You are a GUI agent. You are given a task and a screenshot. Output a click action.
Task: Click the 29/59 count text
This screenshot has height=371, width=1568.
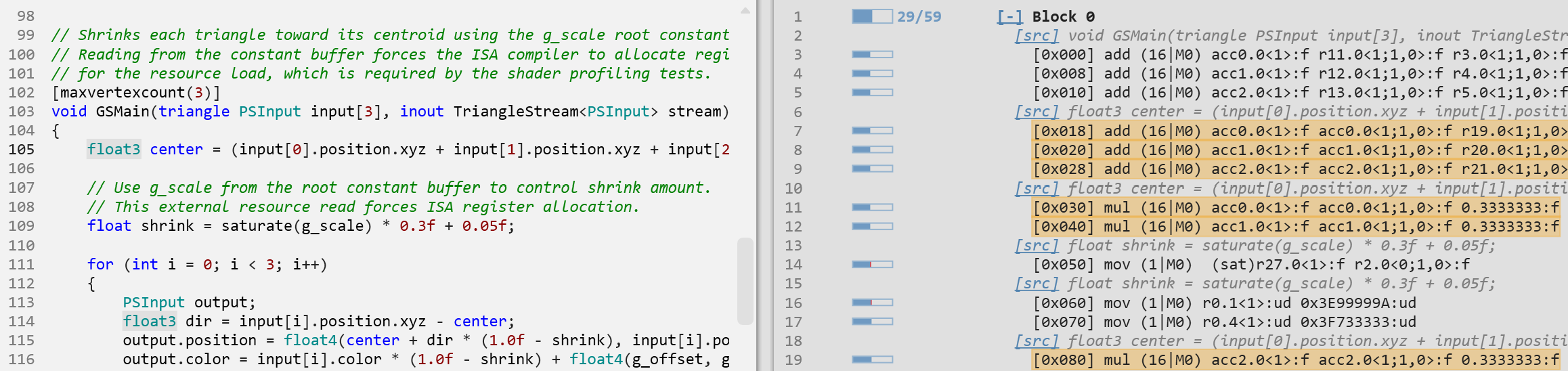tap(919, 16)
